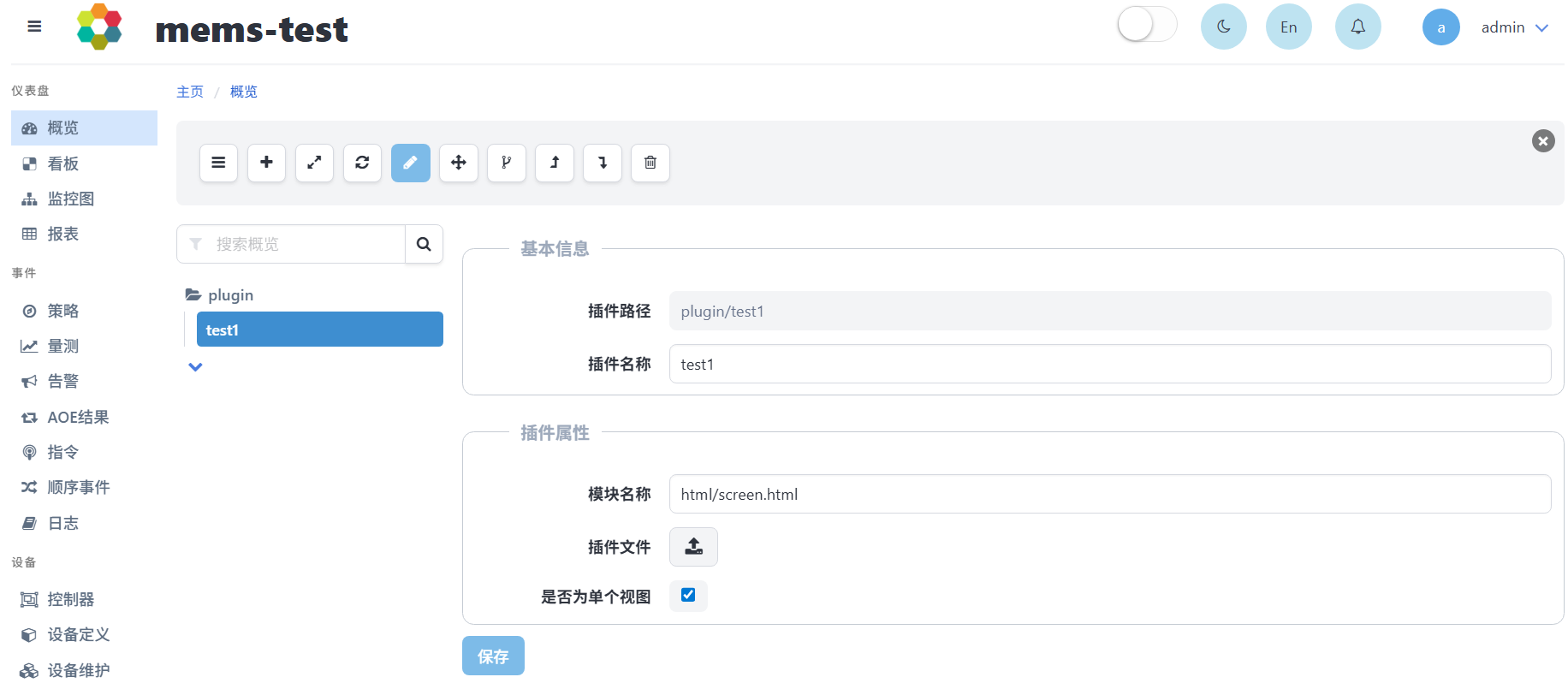Click the trash delete icon

650,163
